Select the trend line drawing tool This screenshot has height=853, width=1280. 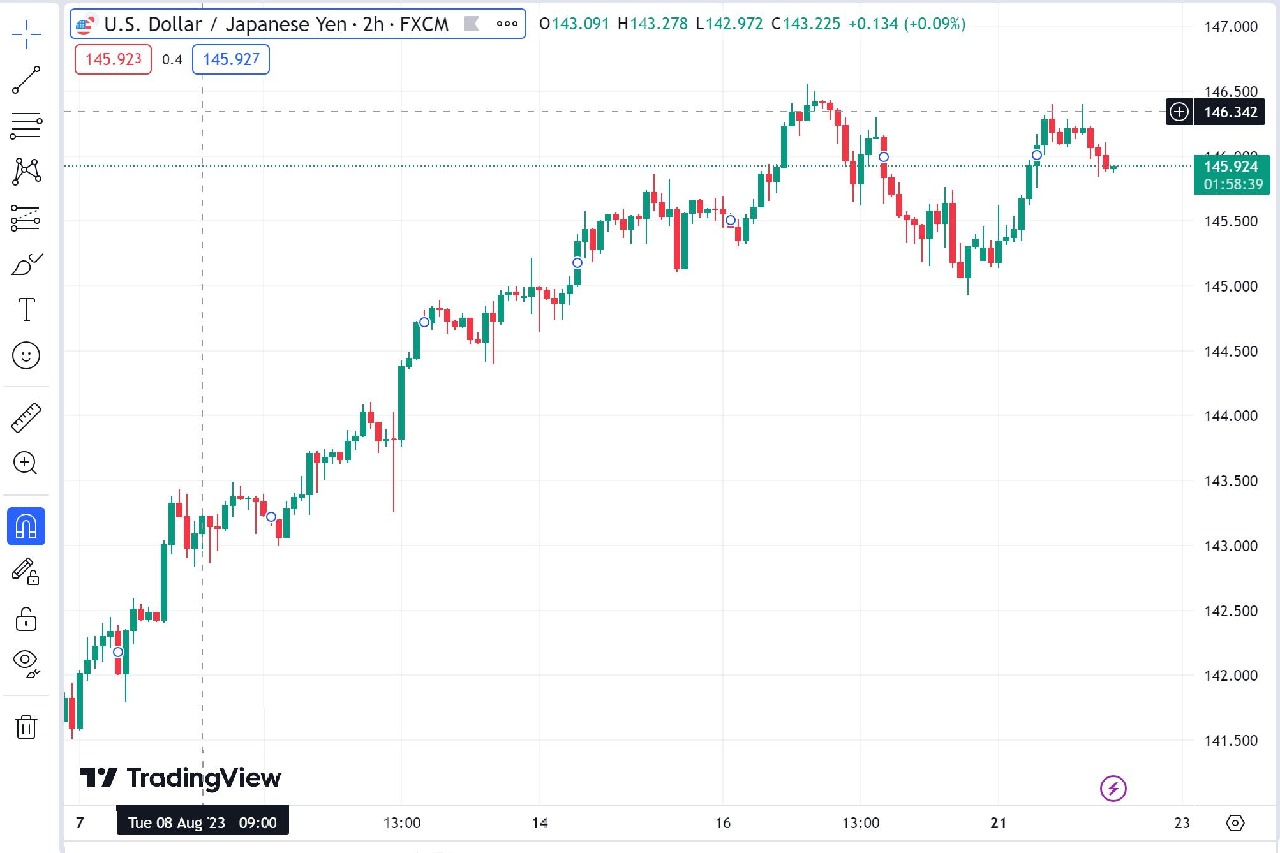[x=26, y=80]
